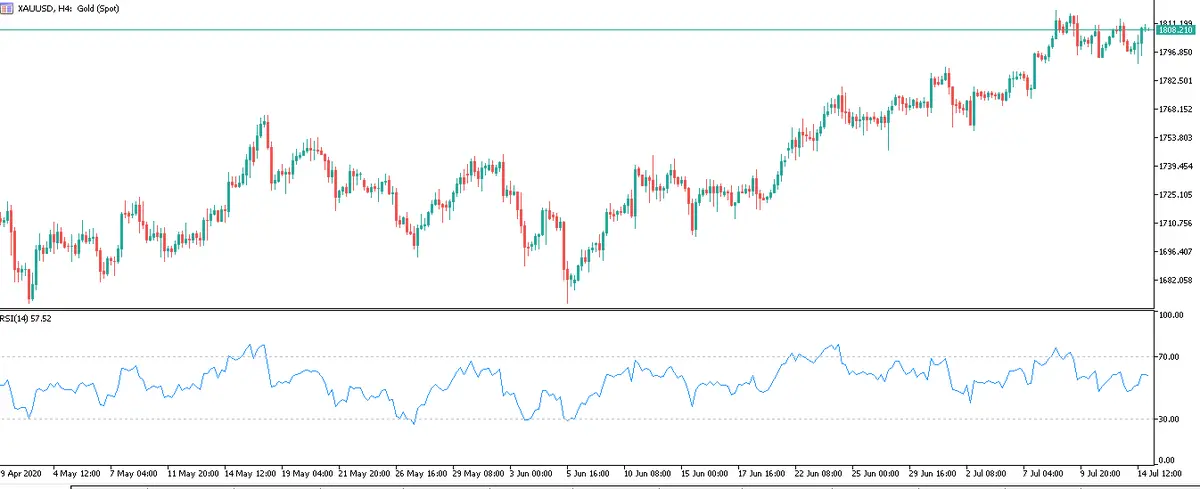
Task: Click the 1796.850 price axis label
Action: pyautogui.click(x=1174, y=52)
